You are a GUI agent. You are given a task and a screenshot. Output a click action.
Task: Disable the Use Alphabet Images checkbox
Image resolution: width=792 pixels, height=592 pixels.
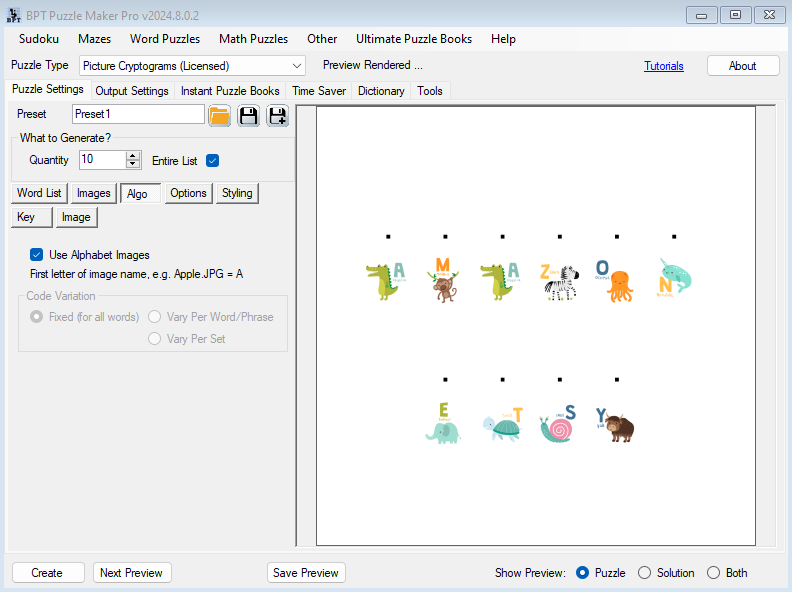(37, 255)
